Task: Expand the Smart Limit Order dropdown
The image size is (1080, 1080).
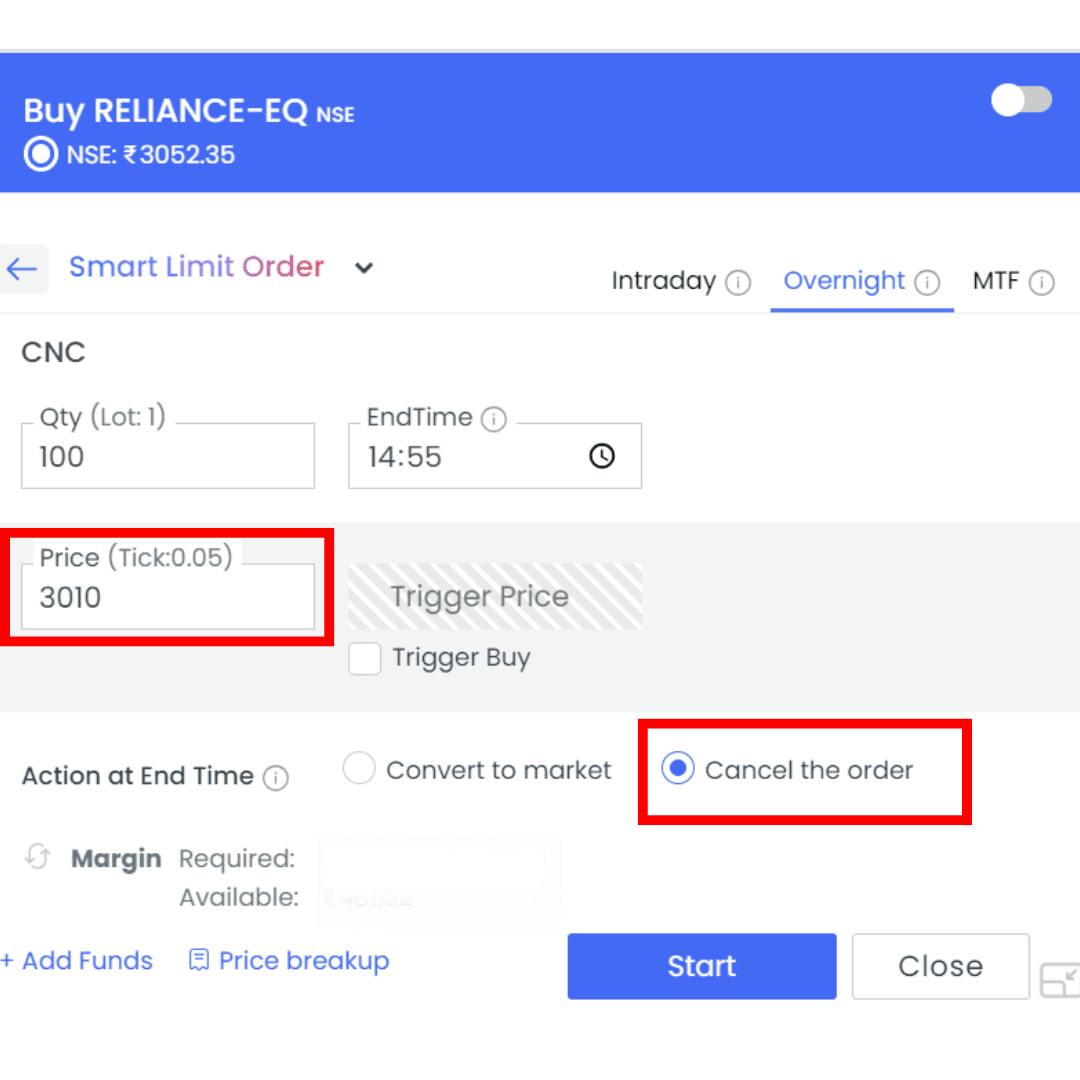Action: 364,268
